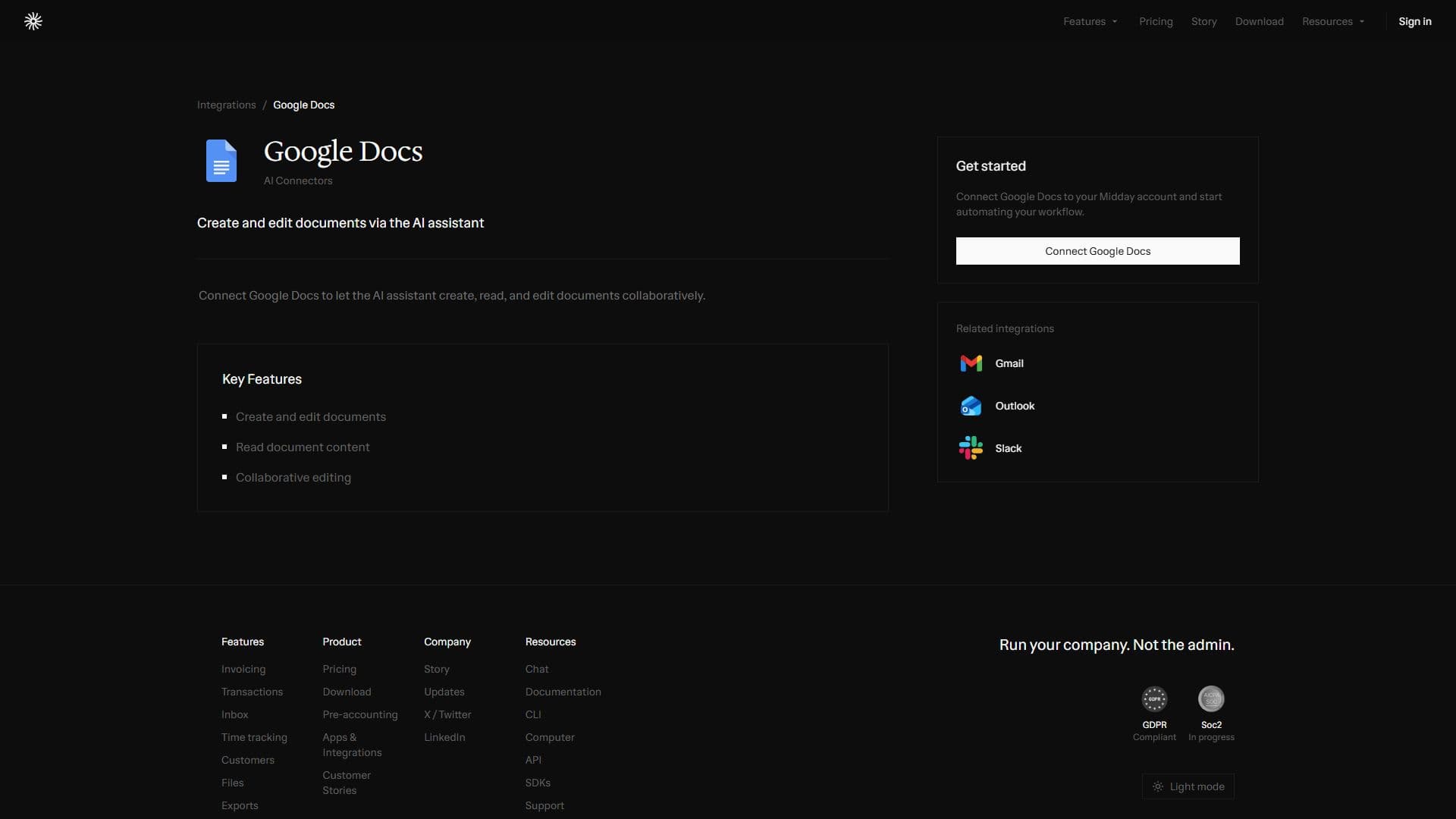Open Documentation footer link

point(563,692)
